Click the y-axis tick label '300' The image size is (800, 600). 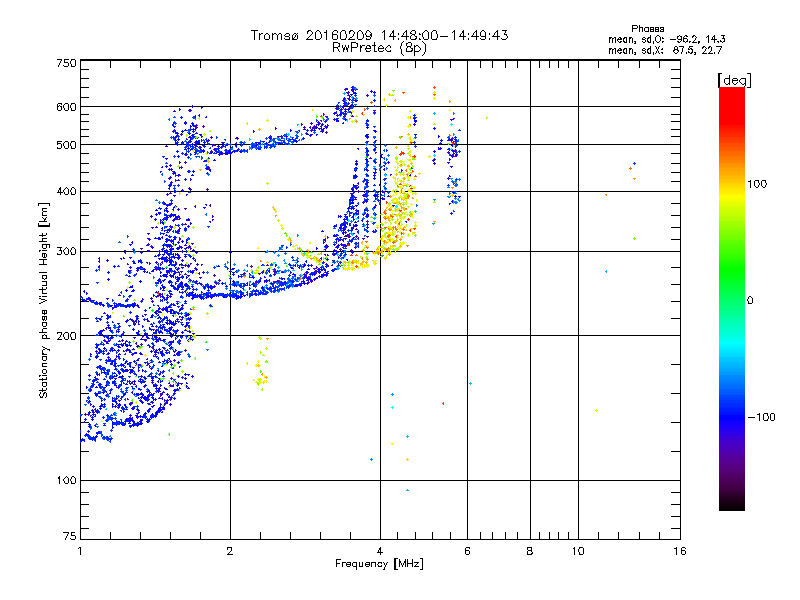coord(66,252)
